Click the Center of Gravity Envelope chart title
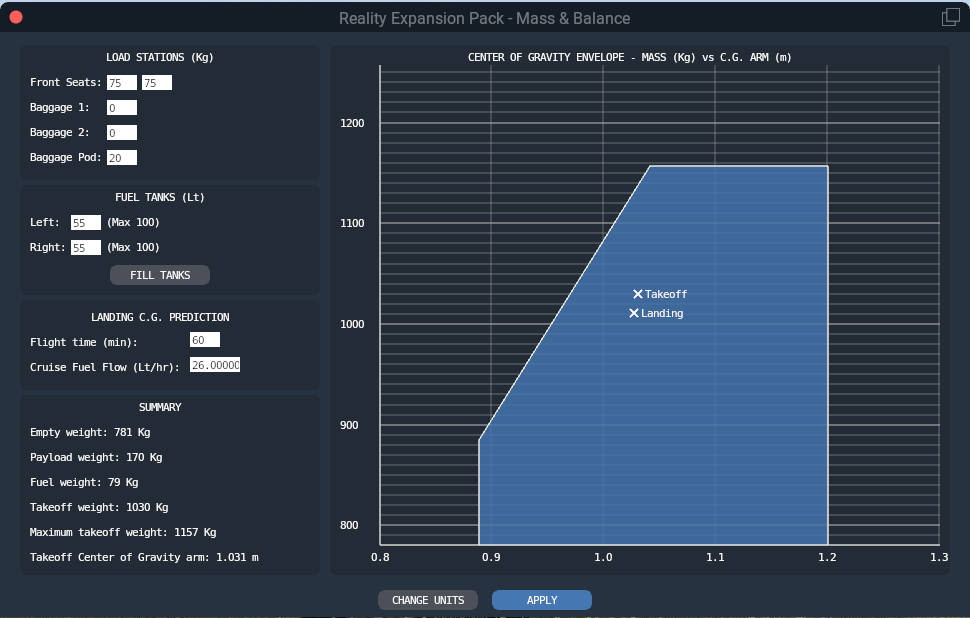Image resolution: width=970 pixels, height=618 pixels. pos(630,58)
